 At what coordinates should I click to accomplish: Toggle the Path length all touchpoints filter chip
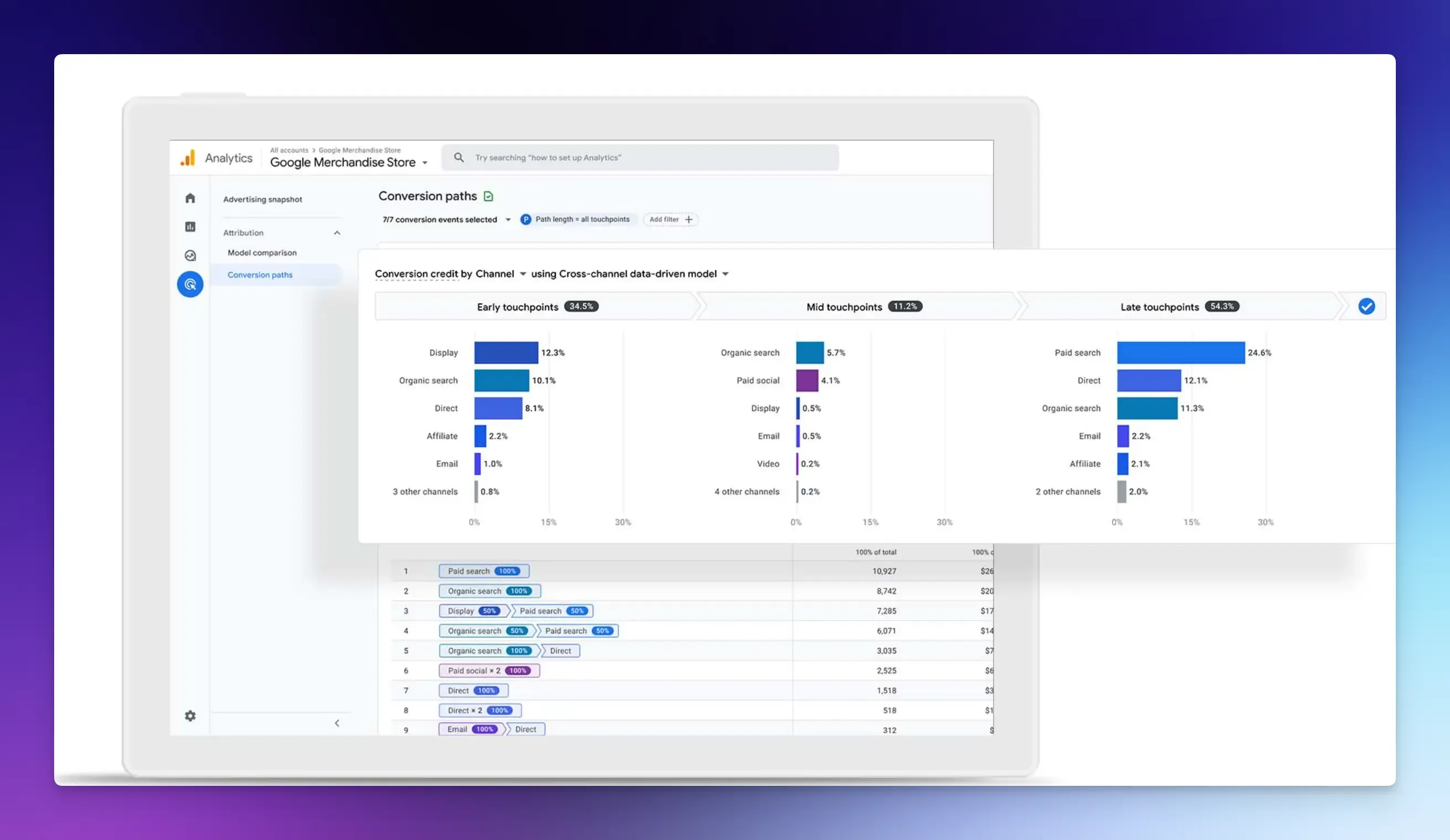[577, 219]
